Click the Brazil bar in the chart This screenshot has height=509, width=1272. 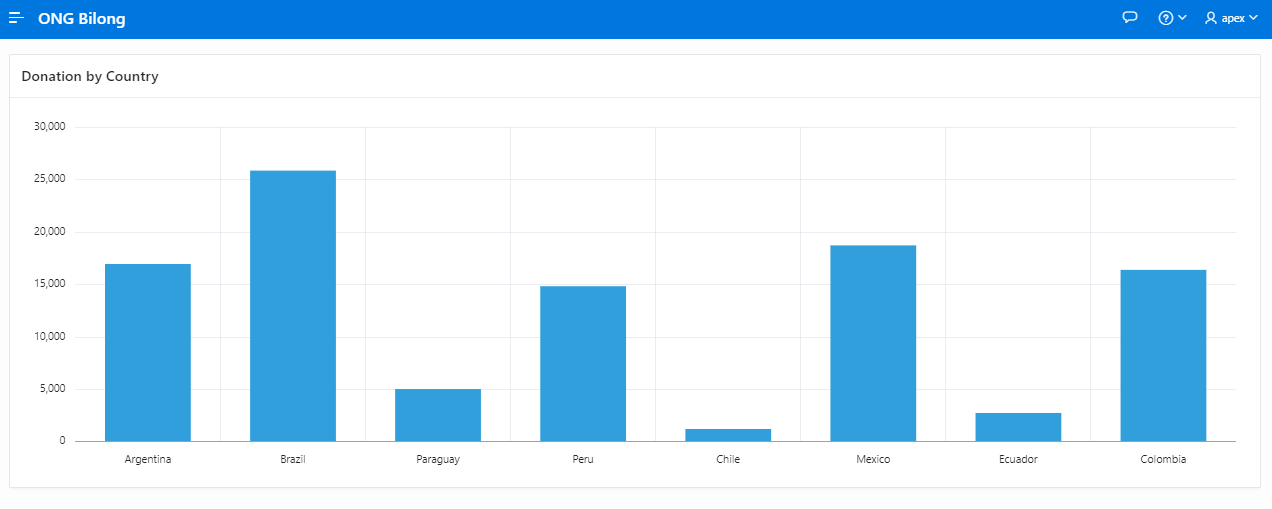click(x=293, y=306)
